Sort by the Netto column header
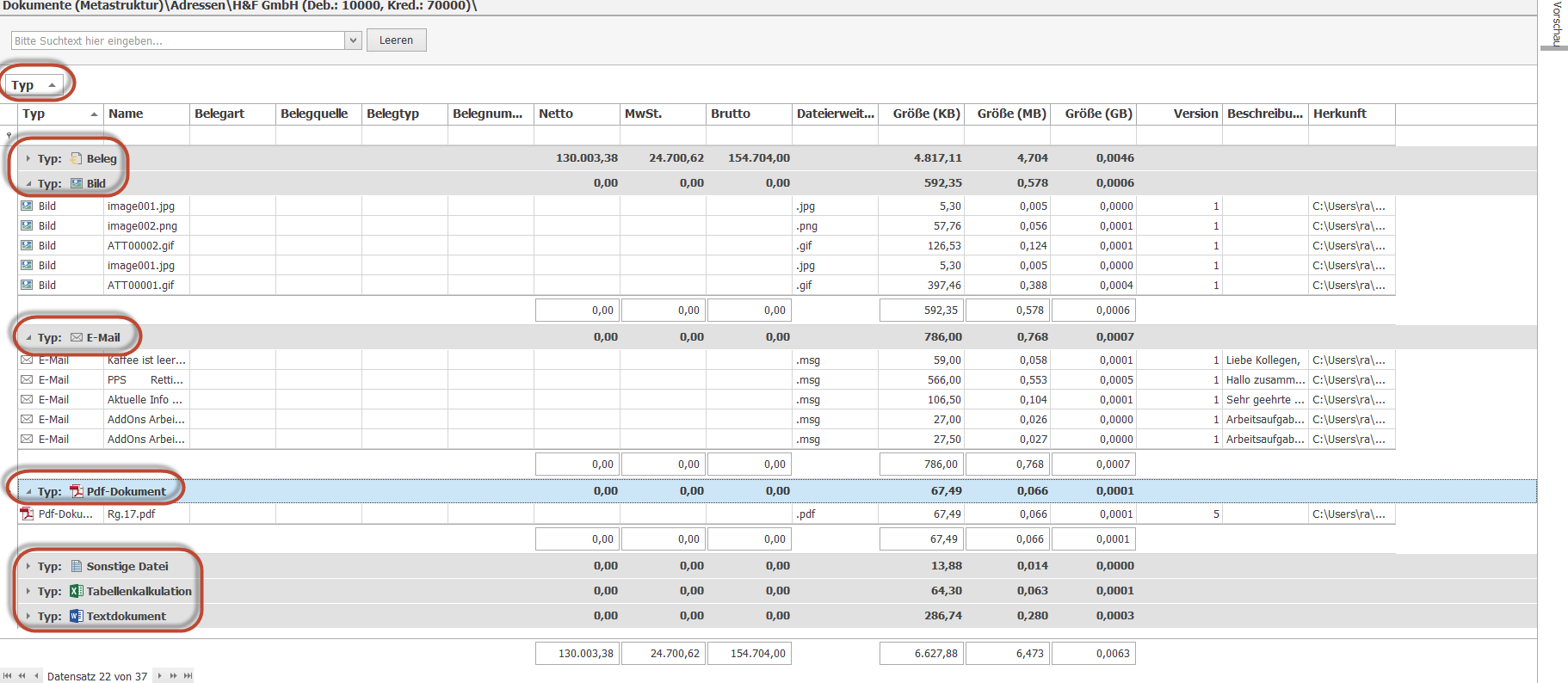Screen dimensions: 1568x683 tap(577, 114)
